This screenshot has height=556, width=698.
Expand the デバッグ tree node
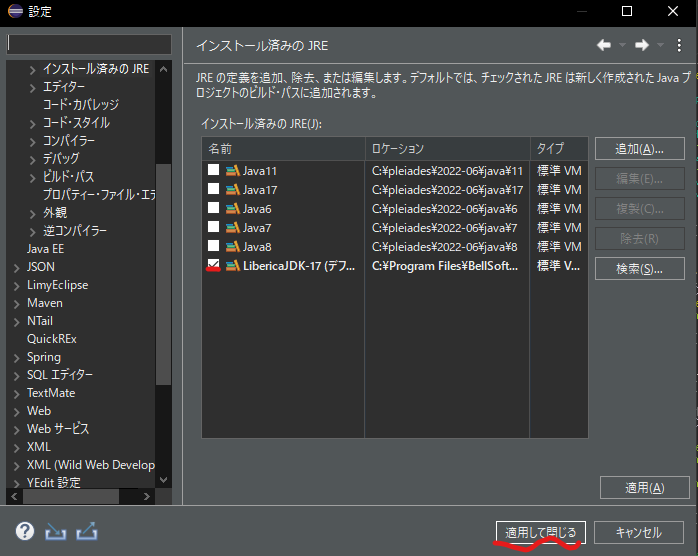32,160
